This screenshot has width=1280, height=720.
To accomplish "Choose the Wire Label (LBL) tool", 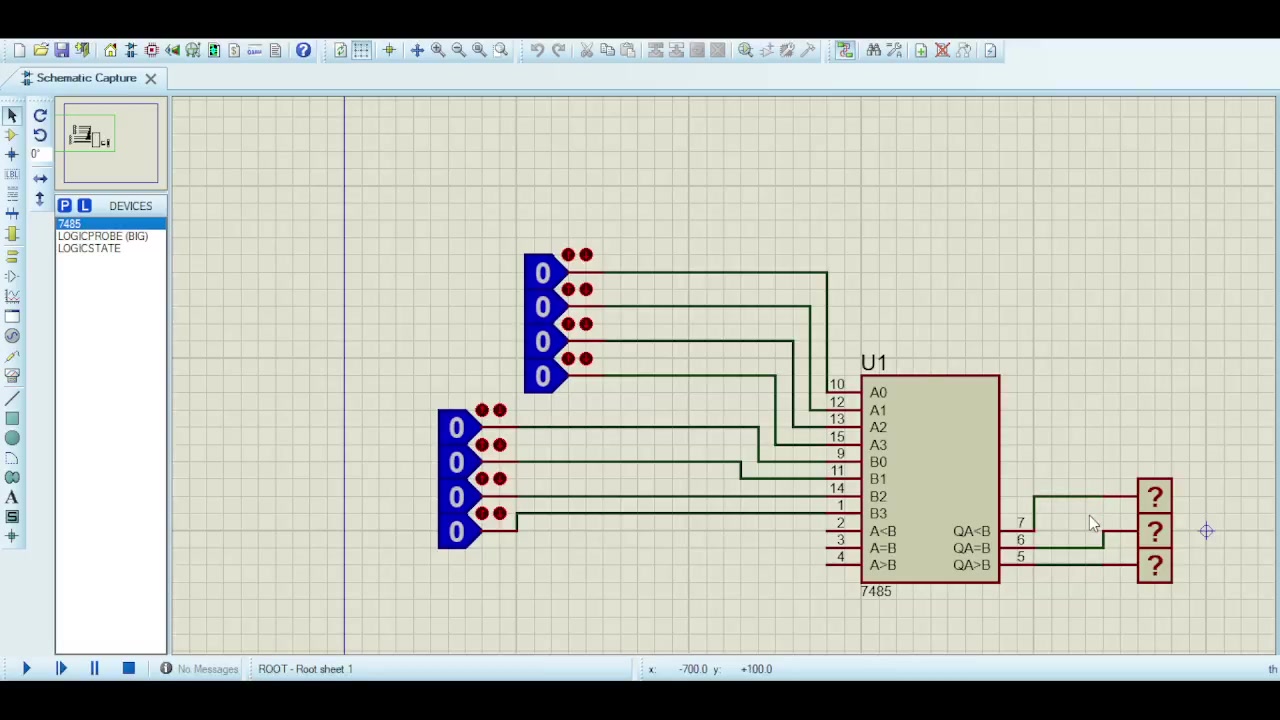I will pyautogui.click(x=12, y=174).
